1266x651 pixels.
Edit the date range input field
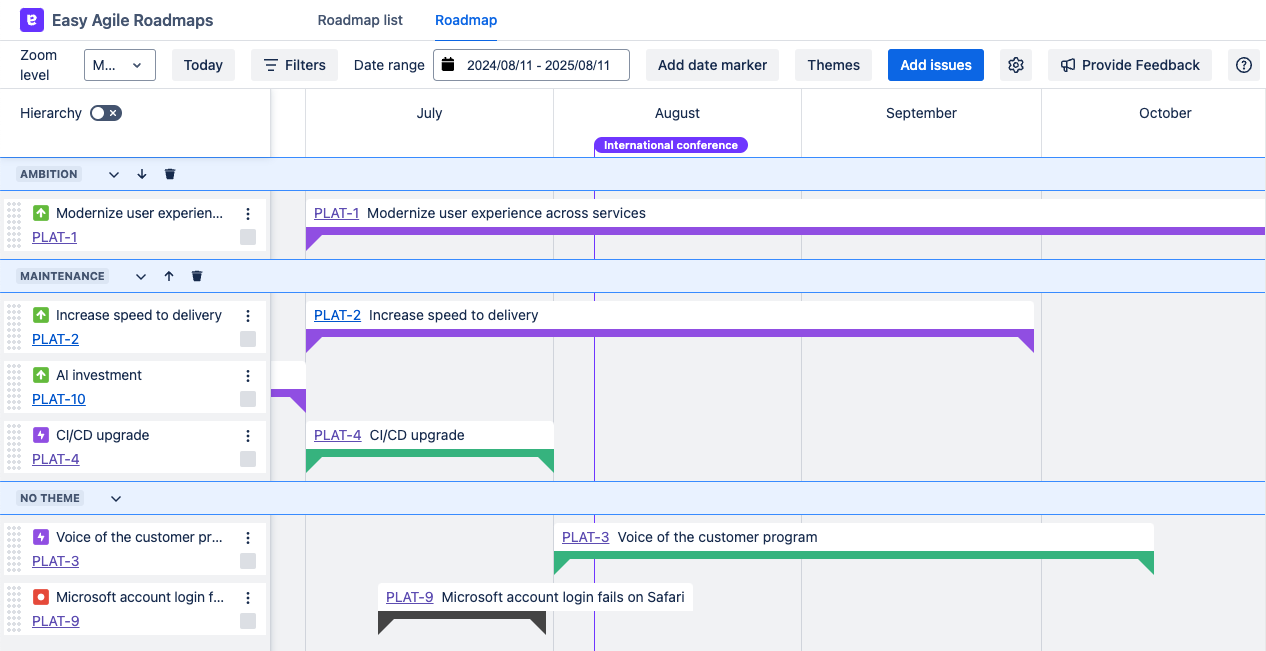point(531,65)
